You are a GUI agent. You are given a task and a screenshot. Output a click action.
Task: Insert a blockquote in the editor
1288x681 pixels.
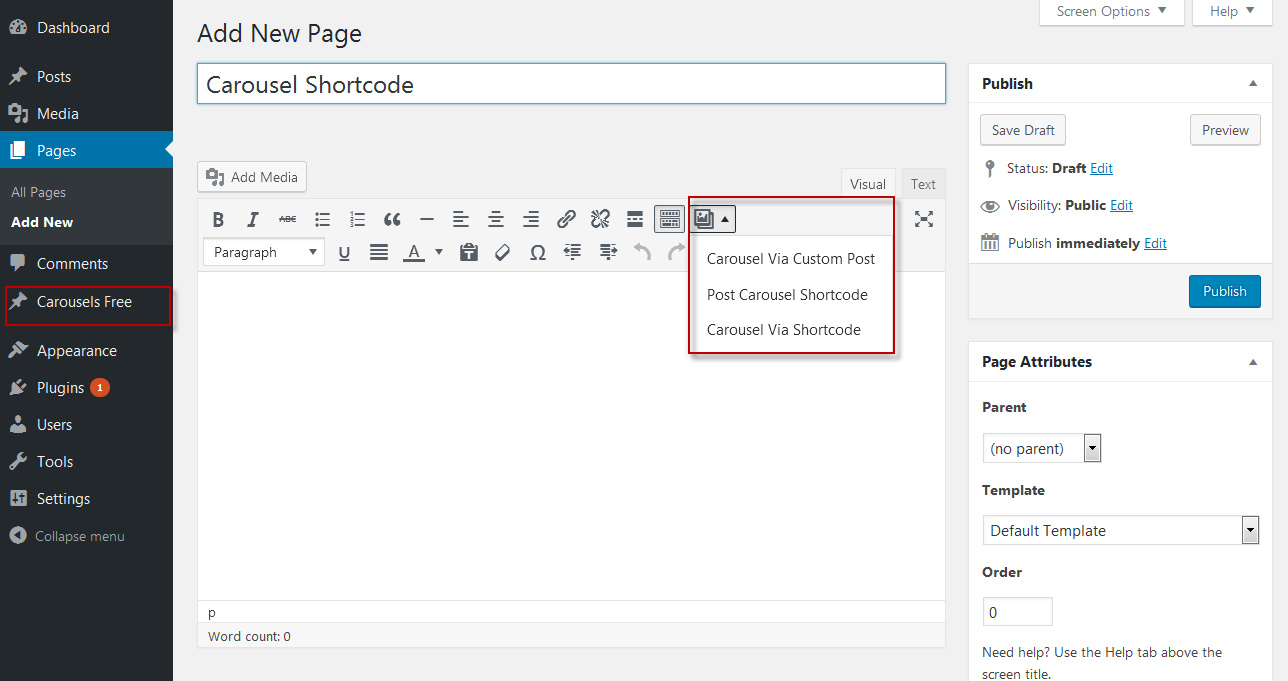click(392, 219)
